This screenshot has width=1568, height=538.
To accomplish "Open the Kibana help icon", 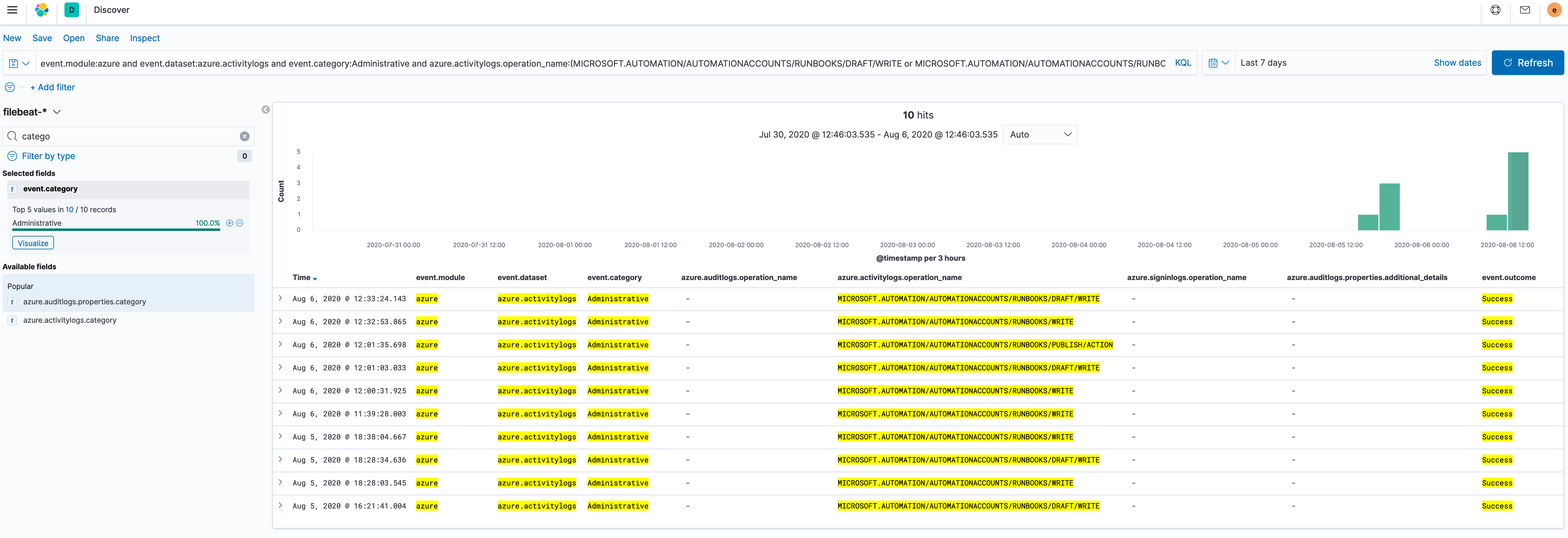I will click(x=1496, y=10).
